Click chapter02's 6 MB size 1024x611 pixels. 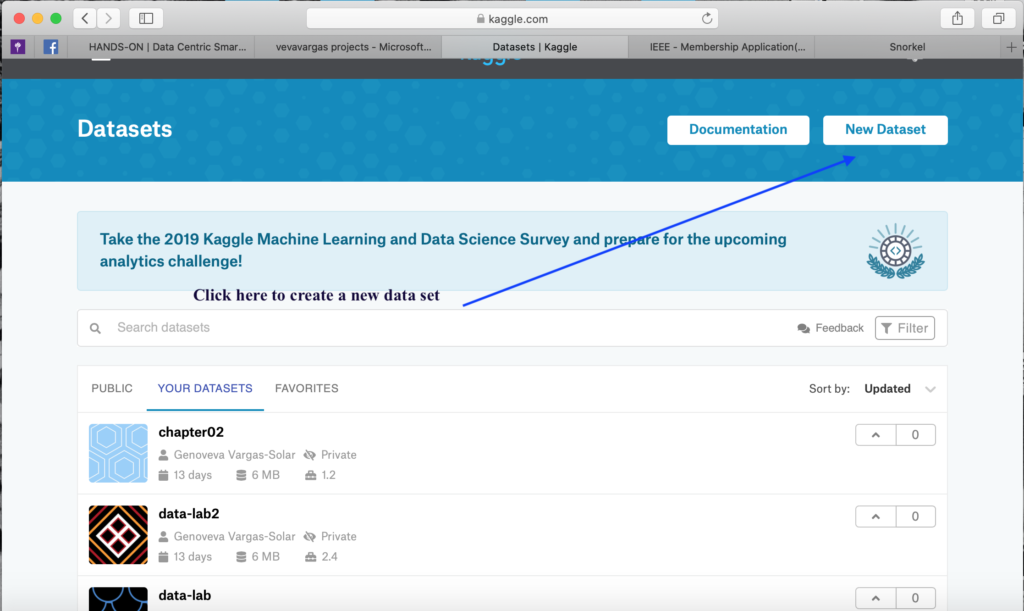tap(265, 475)
